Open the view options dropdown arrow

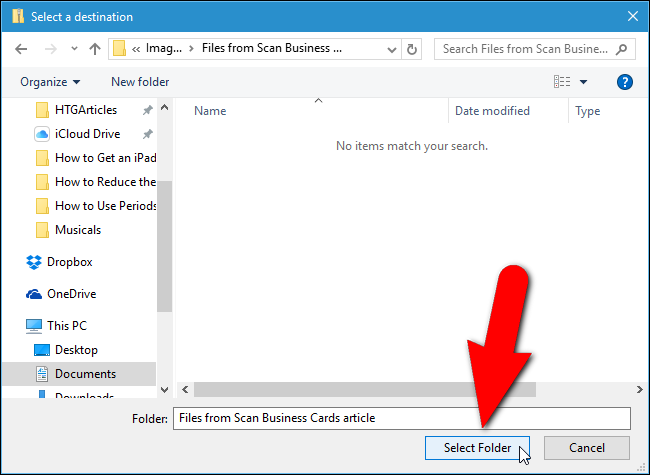(x=584, y=82)
